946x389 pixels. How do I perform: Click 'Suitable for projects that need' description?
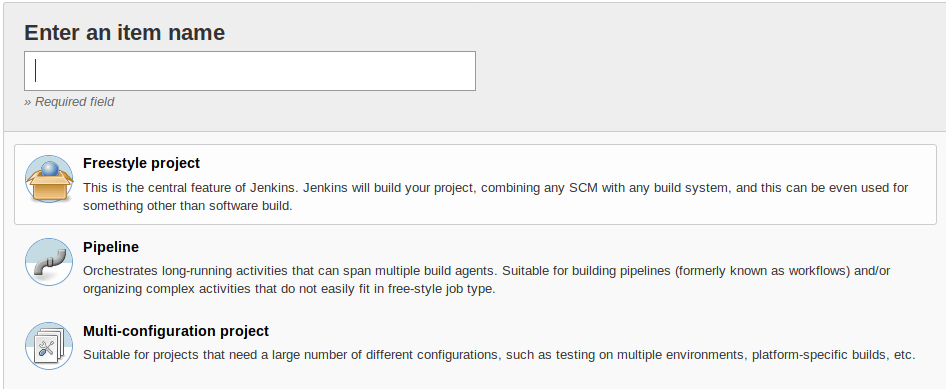pos(499,355)
